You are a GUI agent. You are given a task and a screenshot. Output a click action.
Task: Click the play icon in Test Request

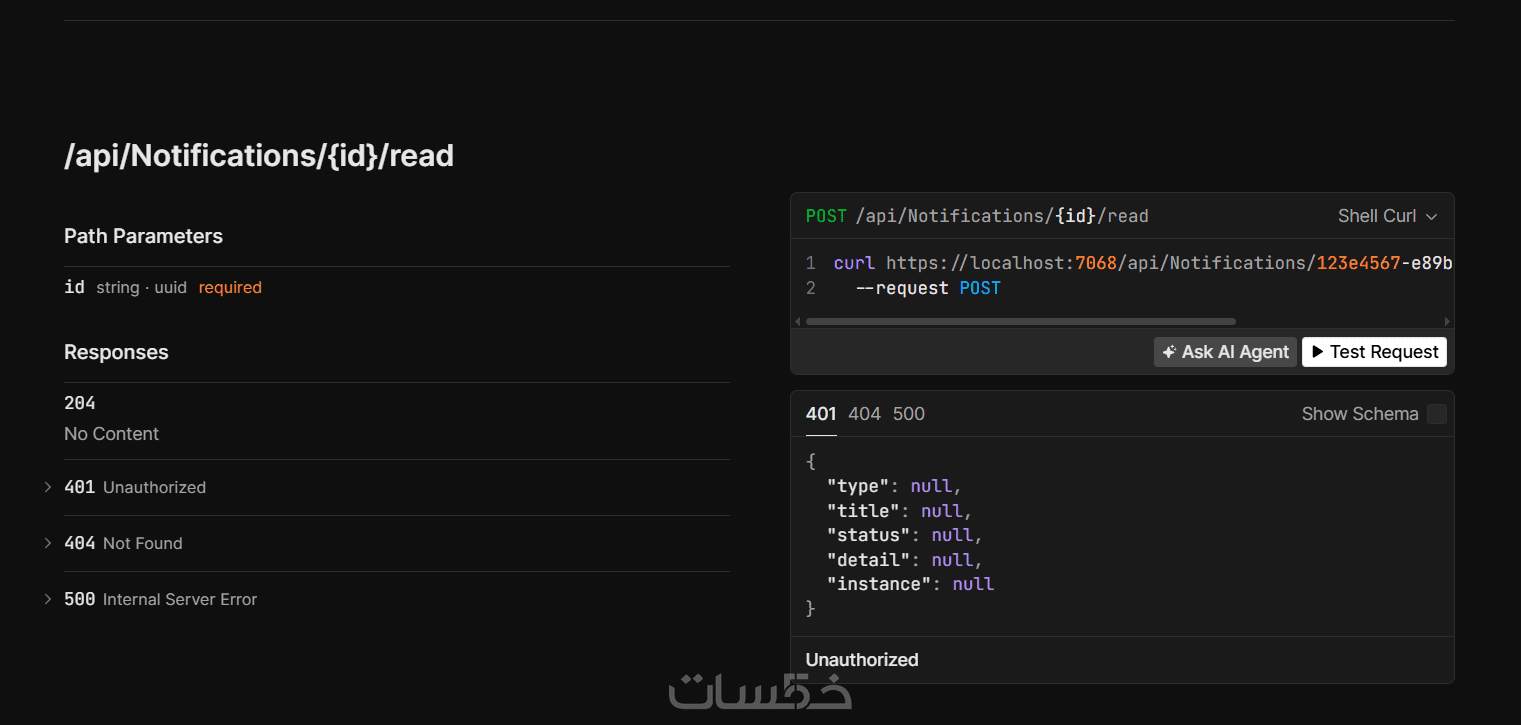click(1318, 352)
